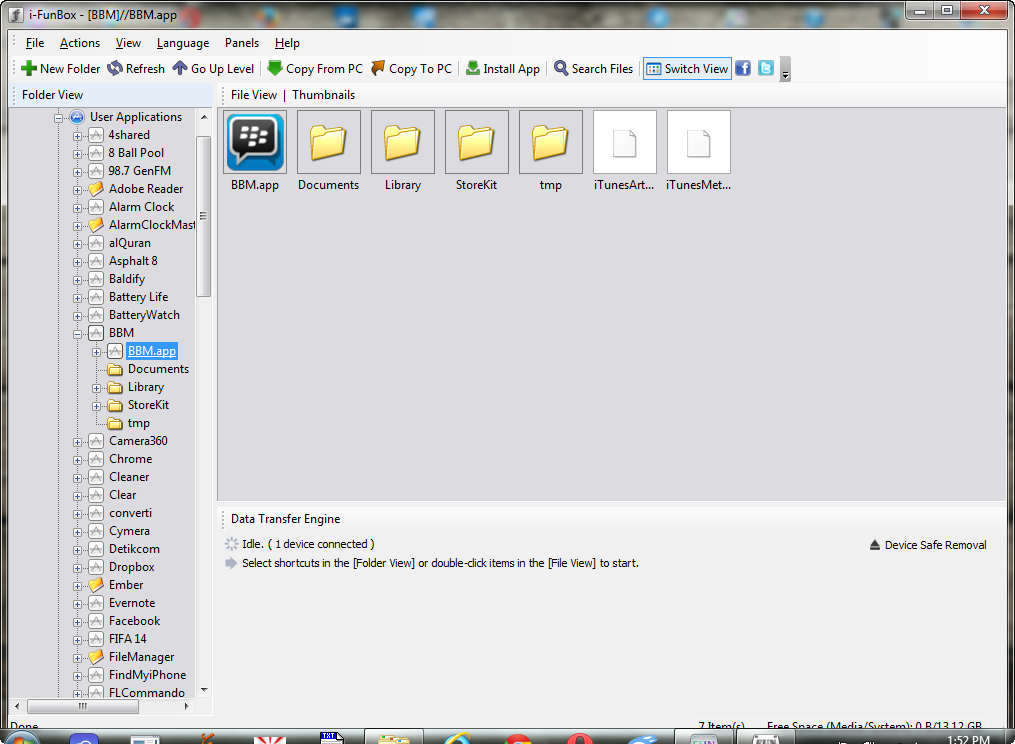Select FIFA 14 in folder tree
This screenshot has height=744, width=1015.
(128, 639)
